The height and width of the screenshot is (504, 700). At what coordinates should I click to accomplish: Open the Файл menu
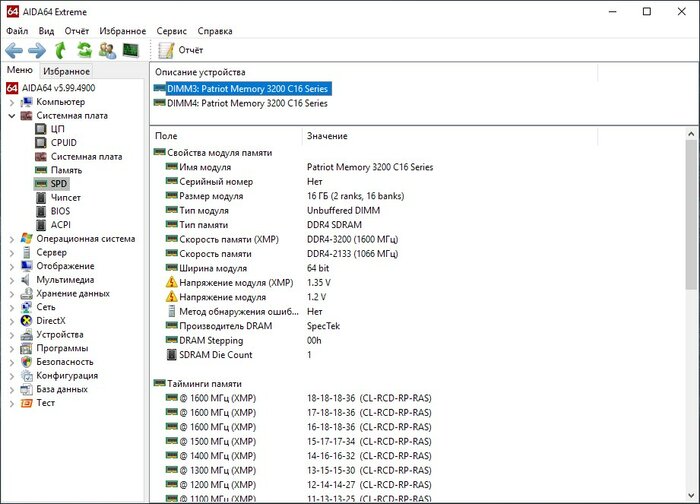click(x=17, y=31)
